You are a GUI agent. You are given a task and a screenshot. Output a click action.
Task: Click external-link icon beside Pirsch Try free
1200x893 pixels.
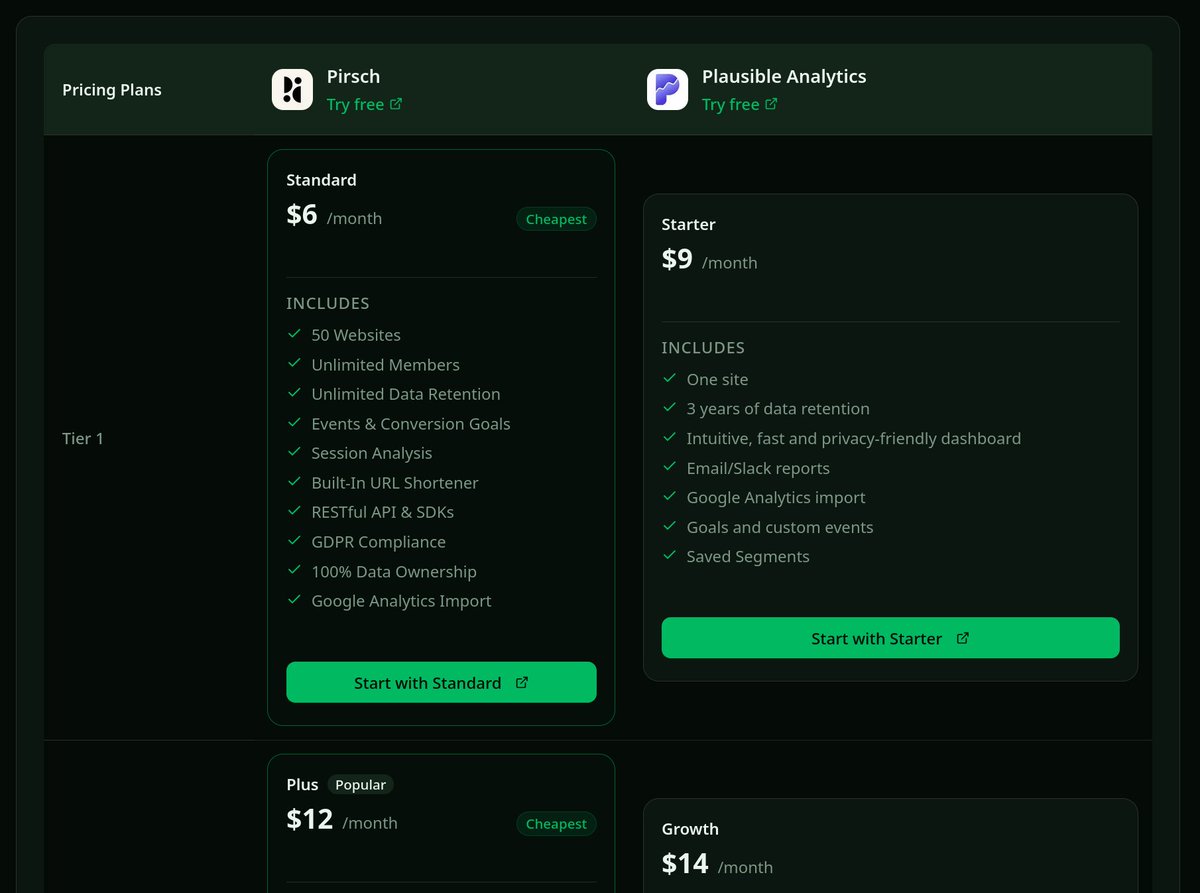[396, 103]
